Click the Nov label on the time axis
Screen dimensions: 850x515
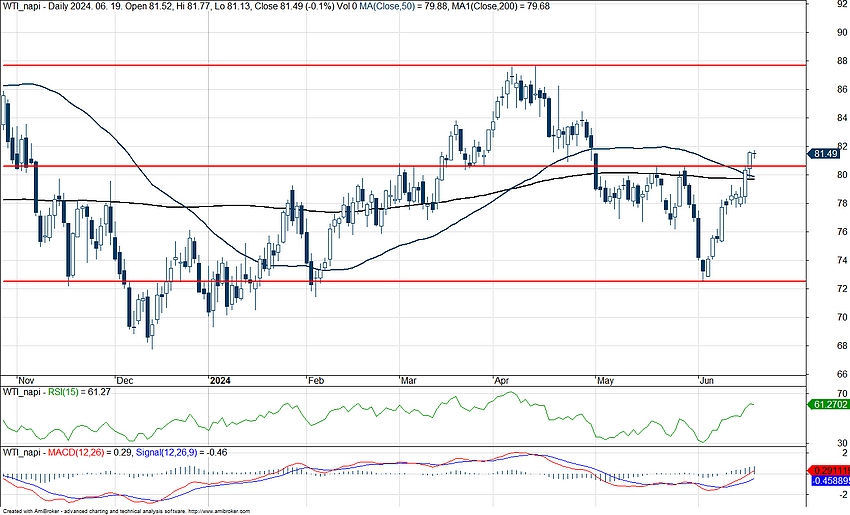(x=27, y=381)
